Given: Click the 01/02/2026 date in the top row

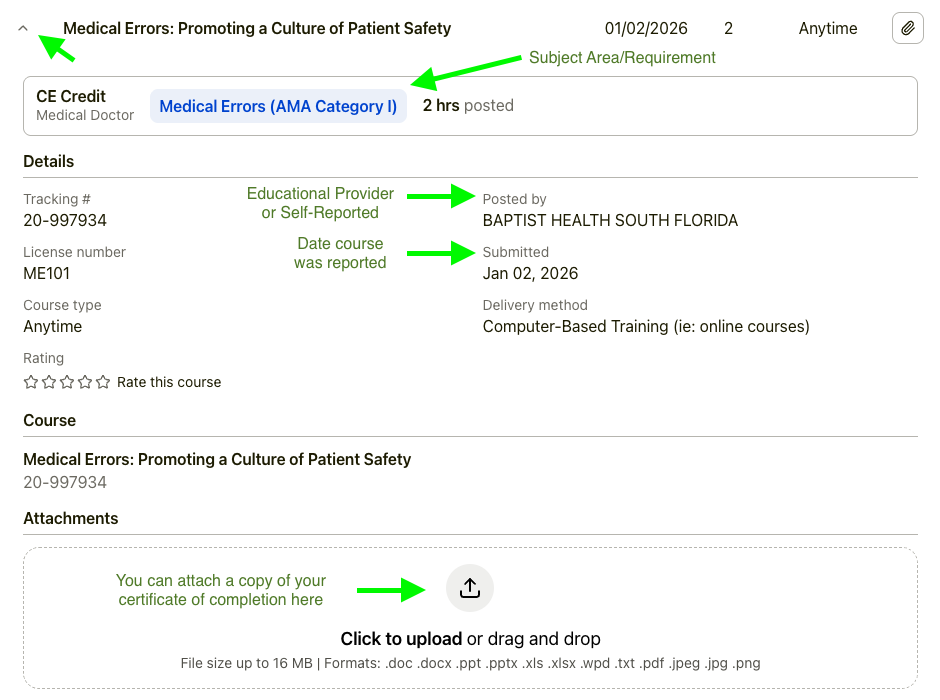Looking at the screenshot, I should (646, 29).
